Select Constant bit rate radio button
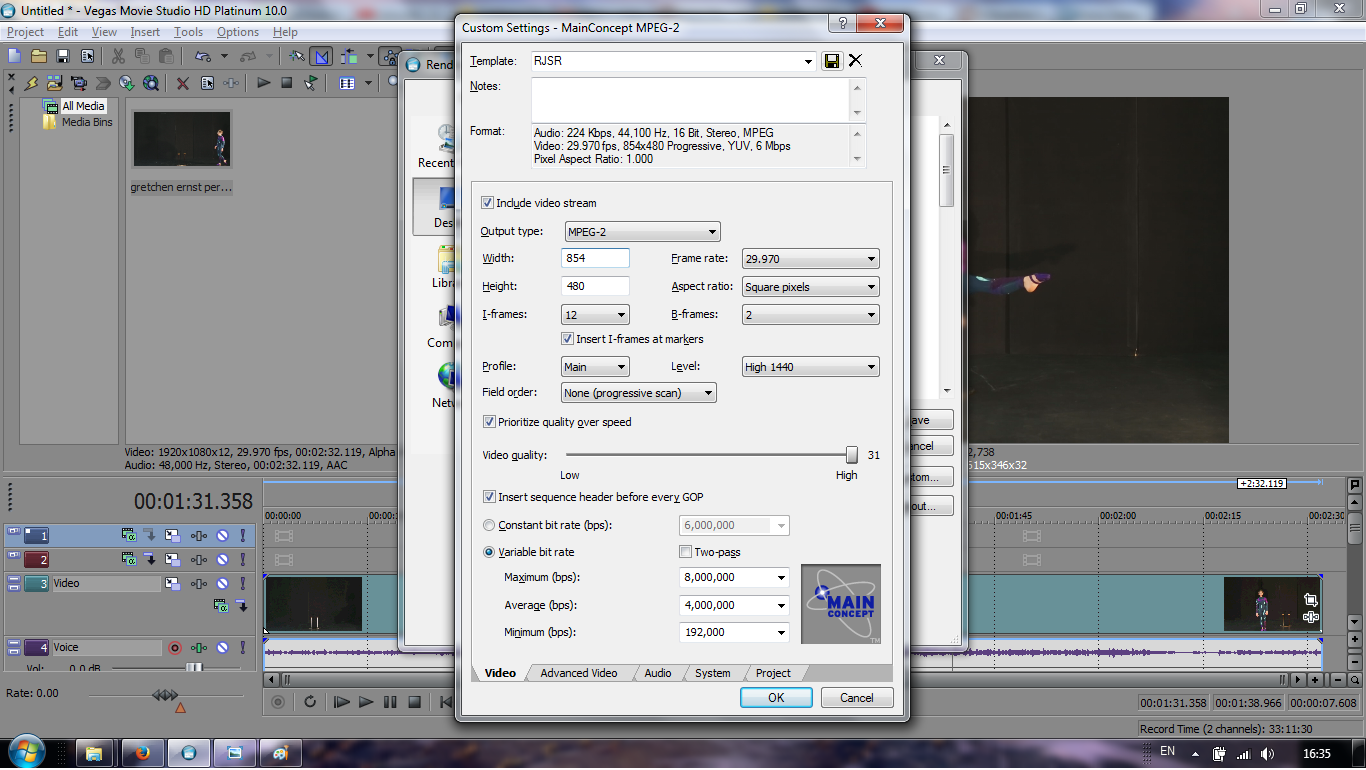This screenshot has width=1366, height=770. [489, 525]
